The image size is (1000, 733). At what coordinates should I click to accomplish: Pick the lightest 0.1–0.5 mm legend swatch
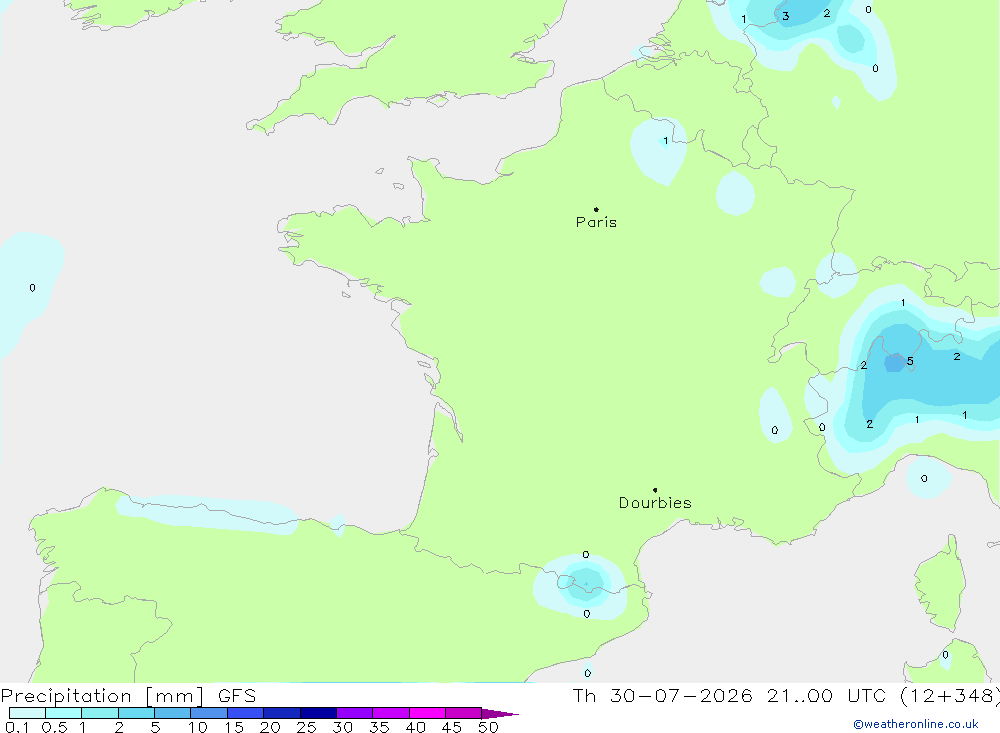pos(27,713)
